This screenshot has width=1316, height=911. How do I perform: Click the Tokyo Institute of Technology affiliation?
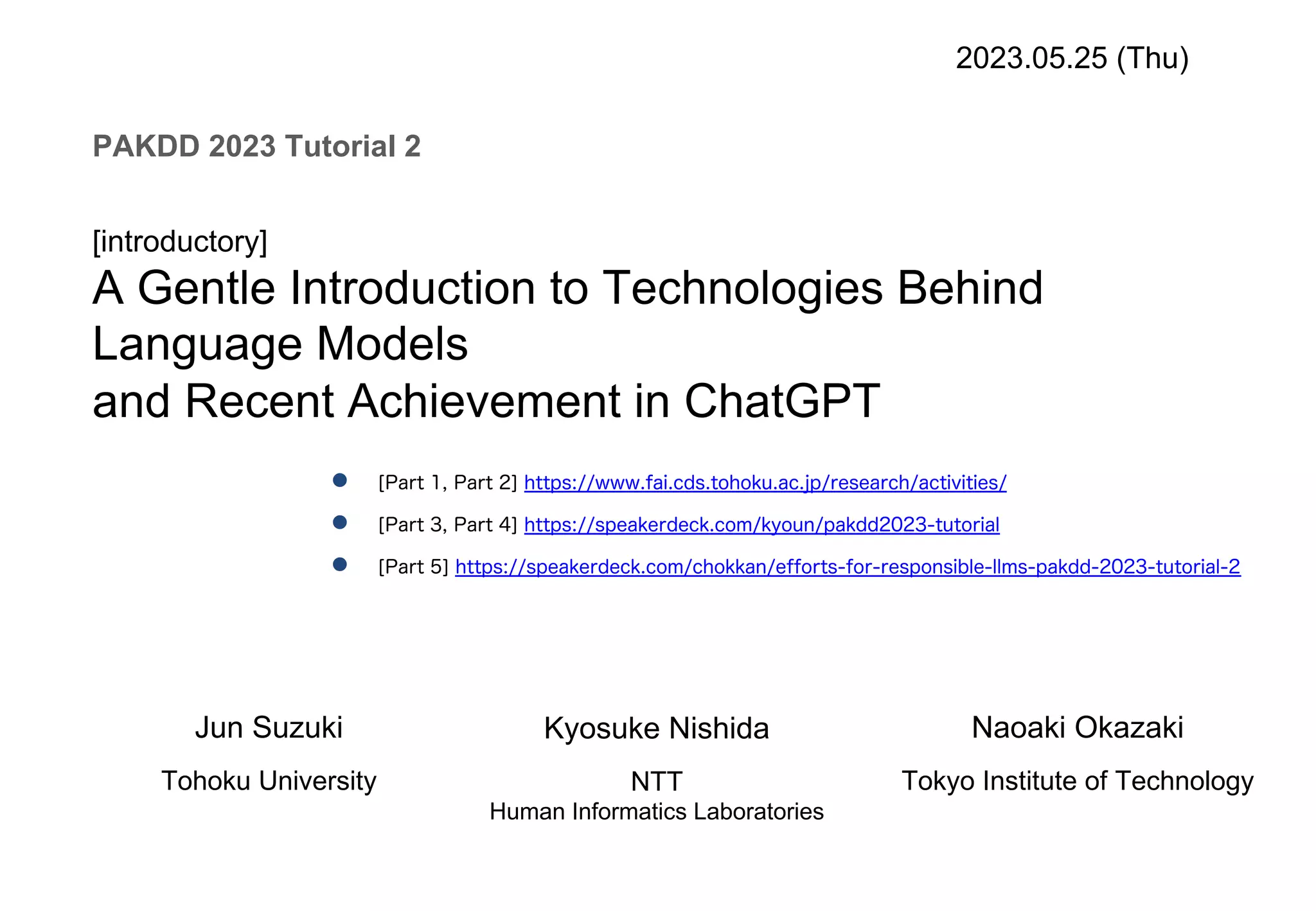coord(1077,781)
